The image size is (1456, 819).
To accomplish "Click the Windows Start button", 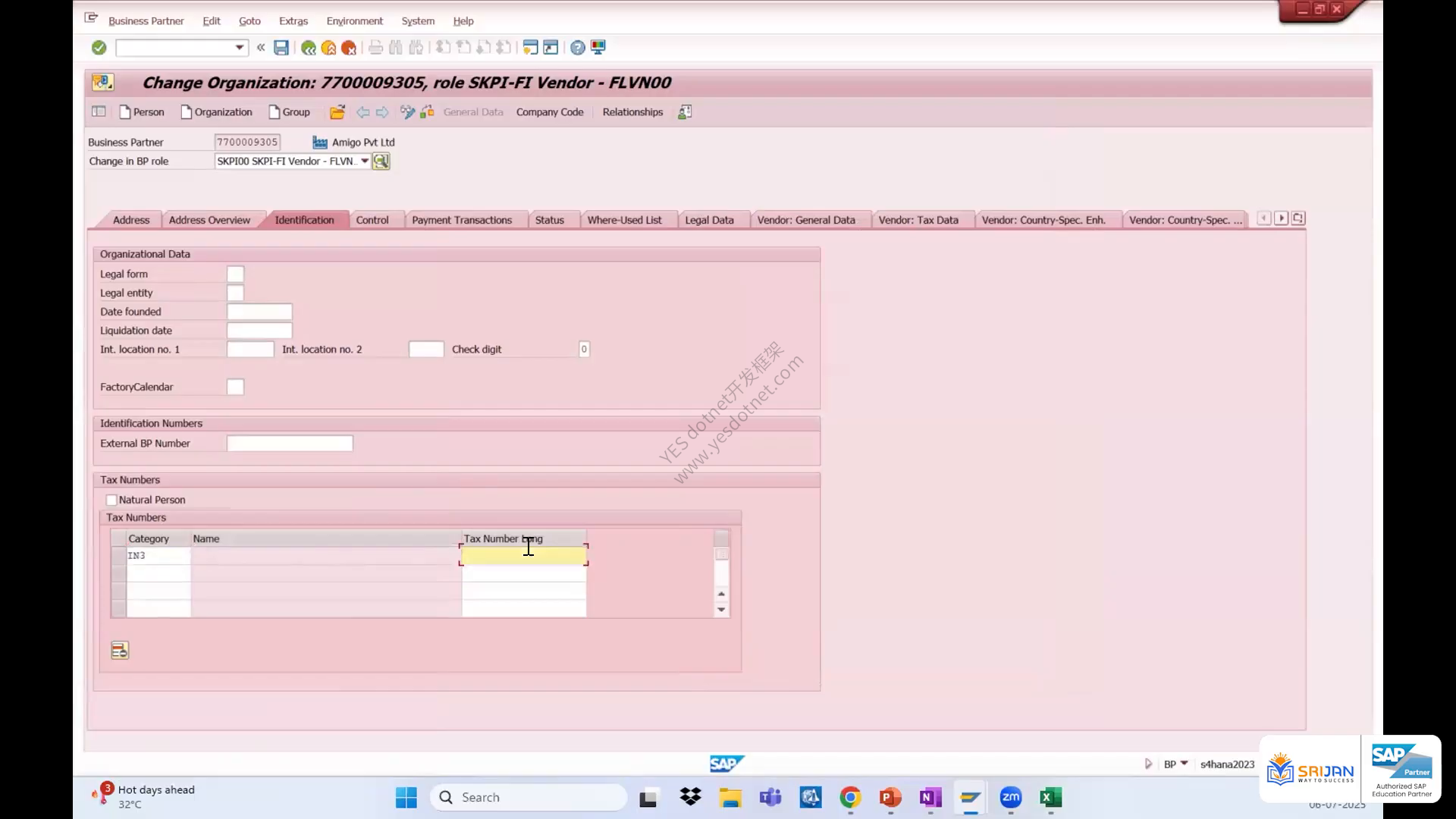I will [406, 798].
